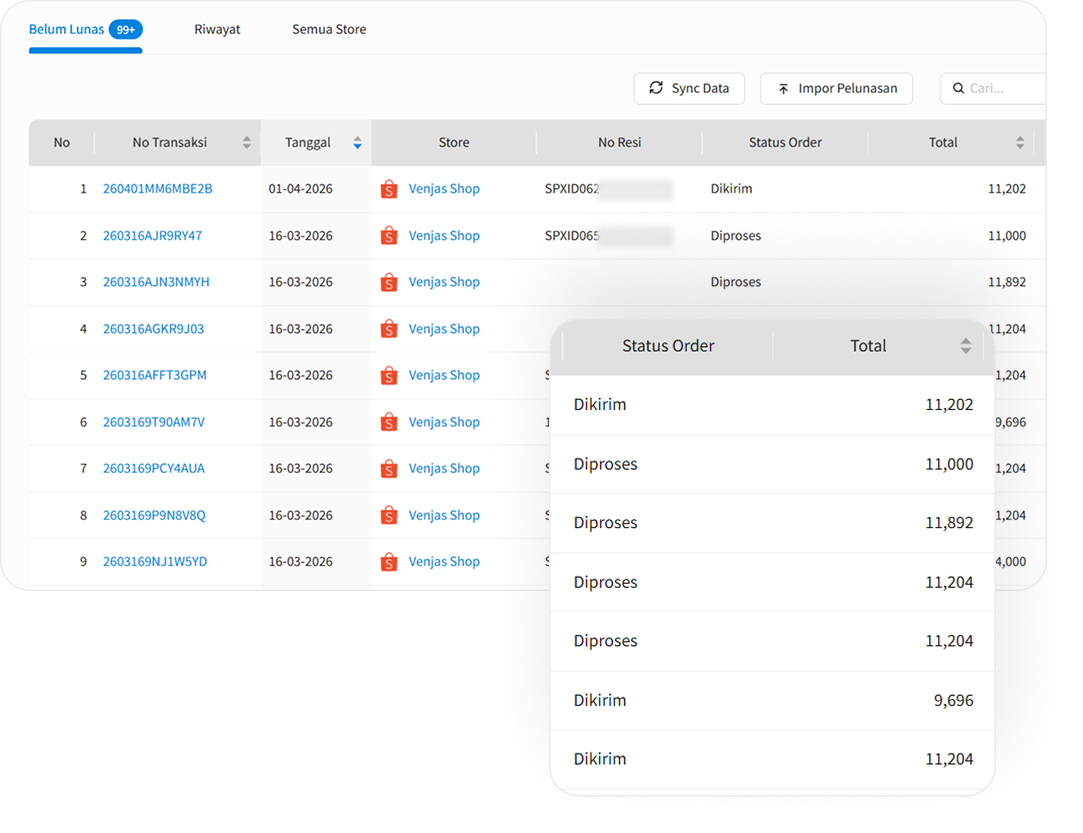1083x833 pixels.
Task: Switch to the Riwayat tab
Action: pos(217,29)
